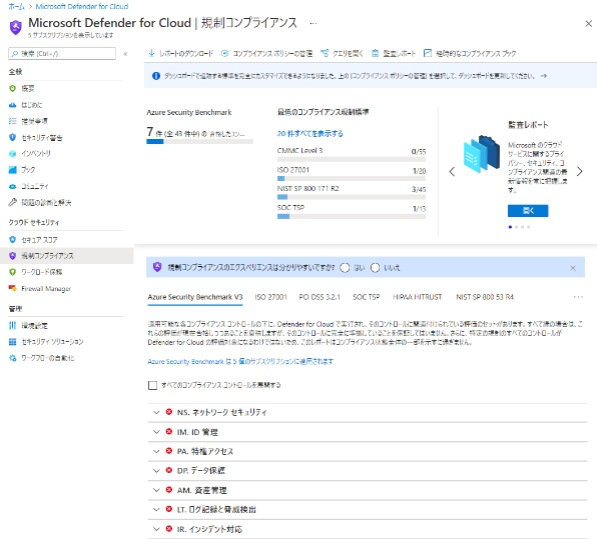
Task: Select 規制コンプライアンス purple shield icon in sidebar
Action: click(13, 255)
